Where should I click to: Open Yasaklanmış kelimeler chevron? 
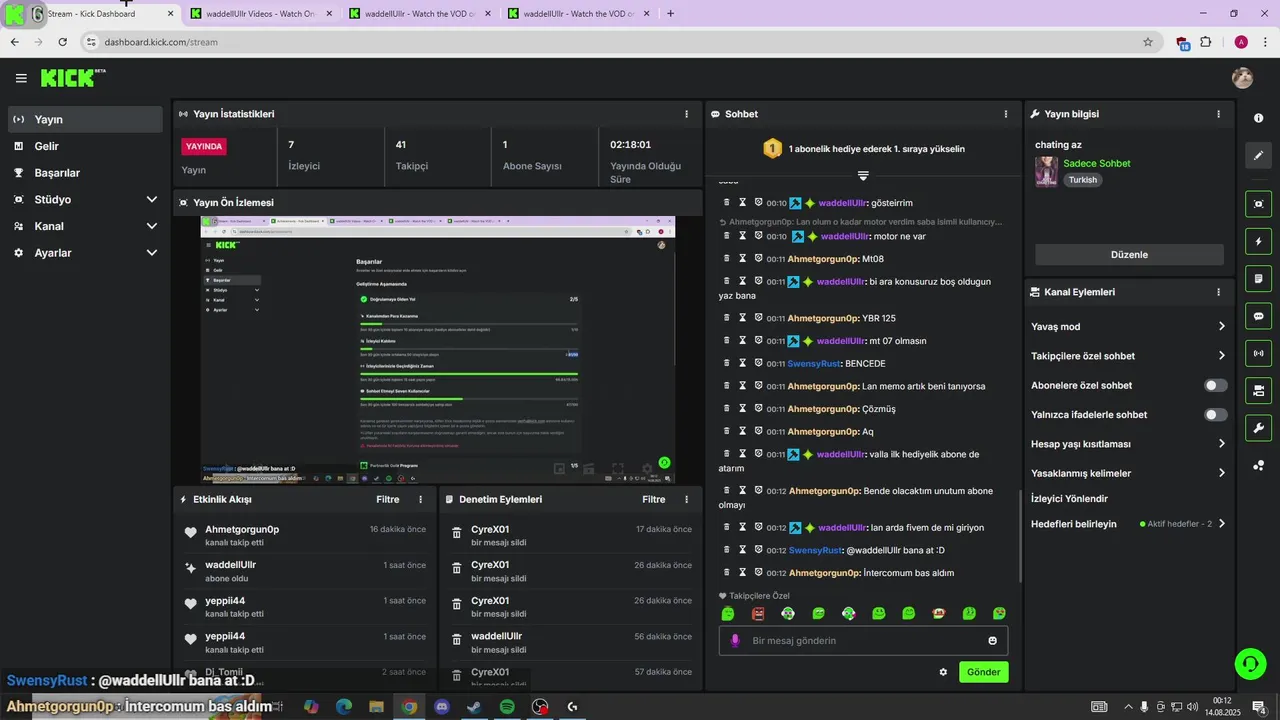(x=1222, y=473)
